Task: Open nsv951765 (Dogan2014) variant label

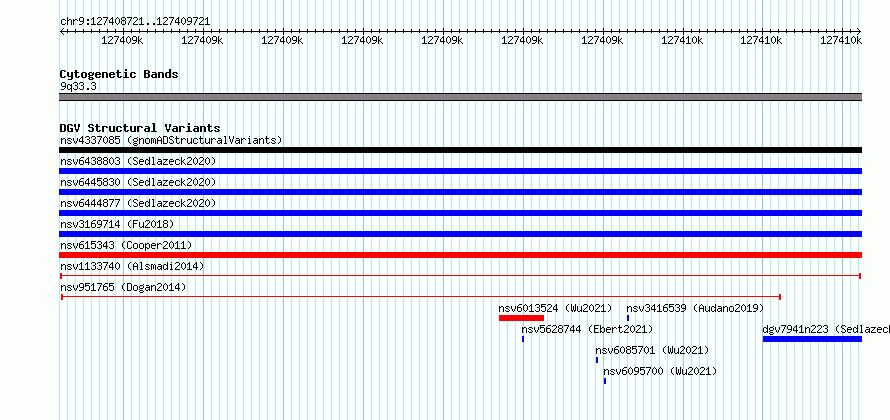Action: point(123,287)
